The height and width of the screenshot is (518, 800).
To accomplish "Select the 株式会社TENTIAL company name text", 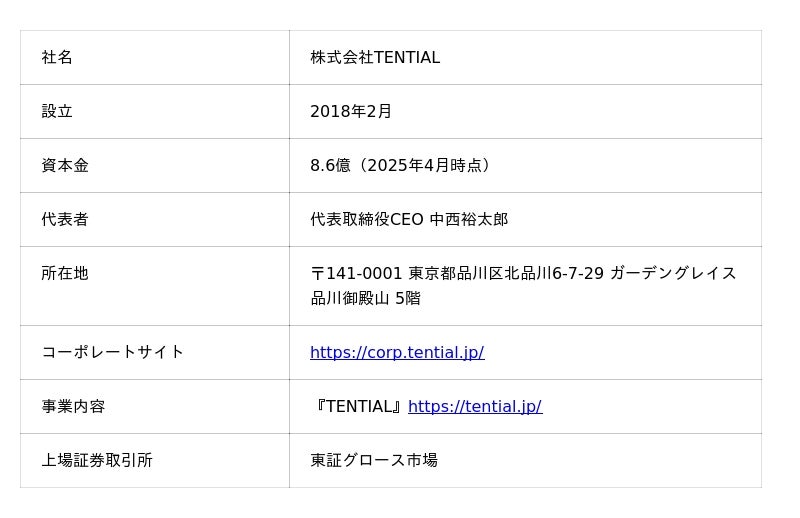I will click(x=375, y=58).
